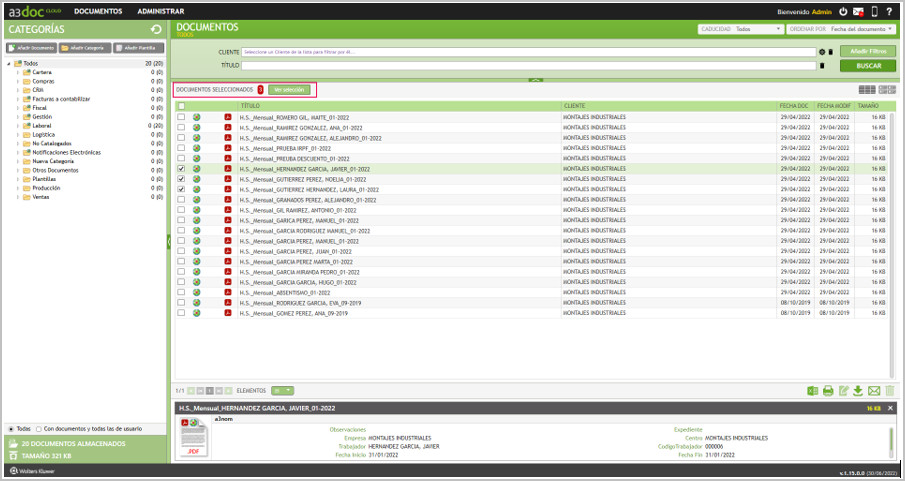Check the ROMERO GIL, MAITE document

pos(181,117)
